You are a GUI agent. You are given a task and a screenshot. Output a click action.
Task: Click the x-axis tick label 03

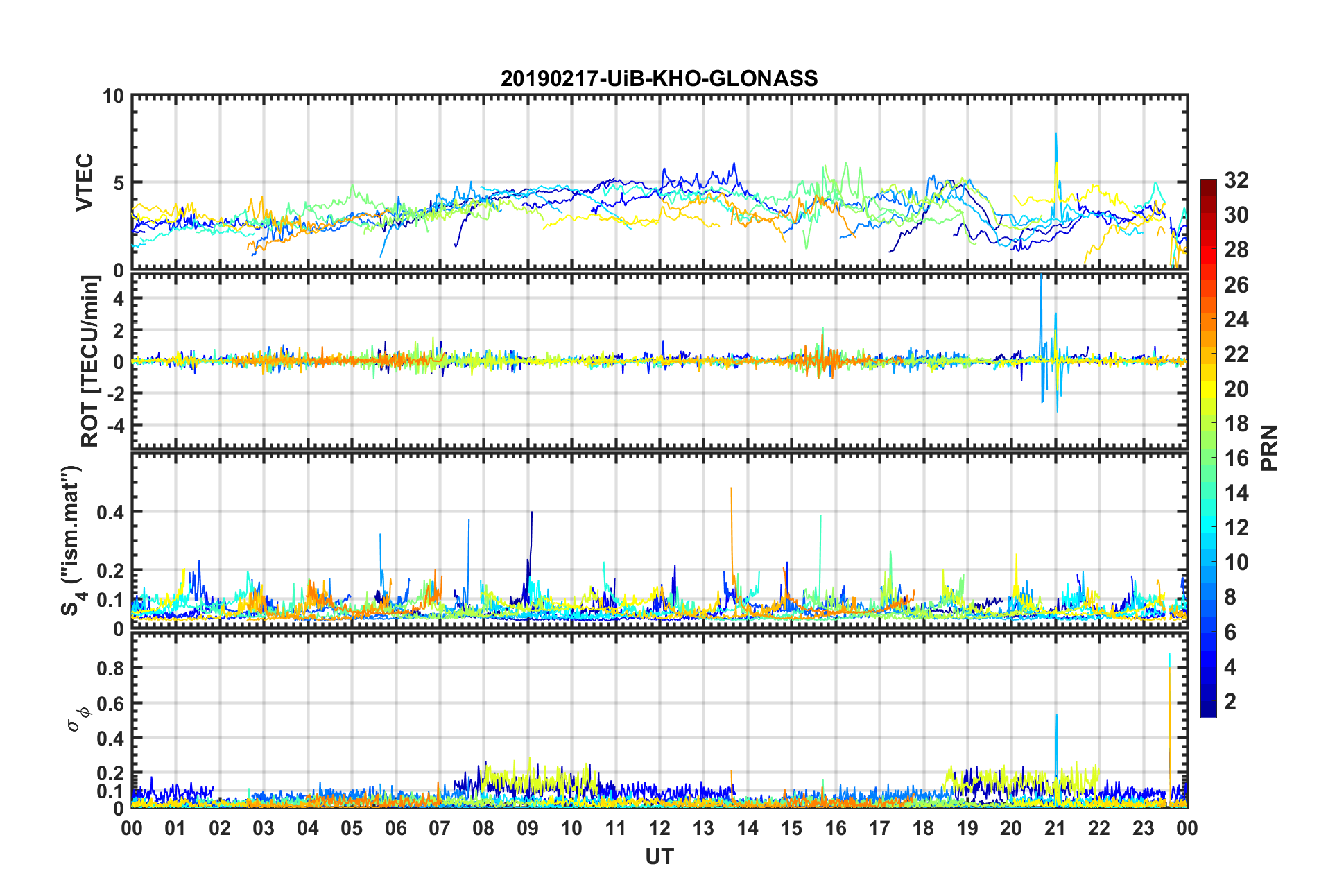[x=264, y=828]
